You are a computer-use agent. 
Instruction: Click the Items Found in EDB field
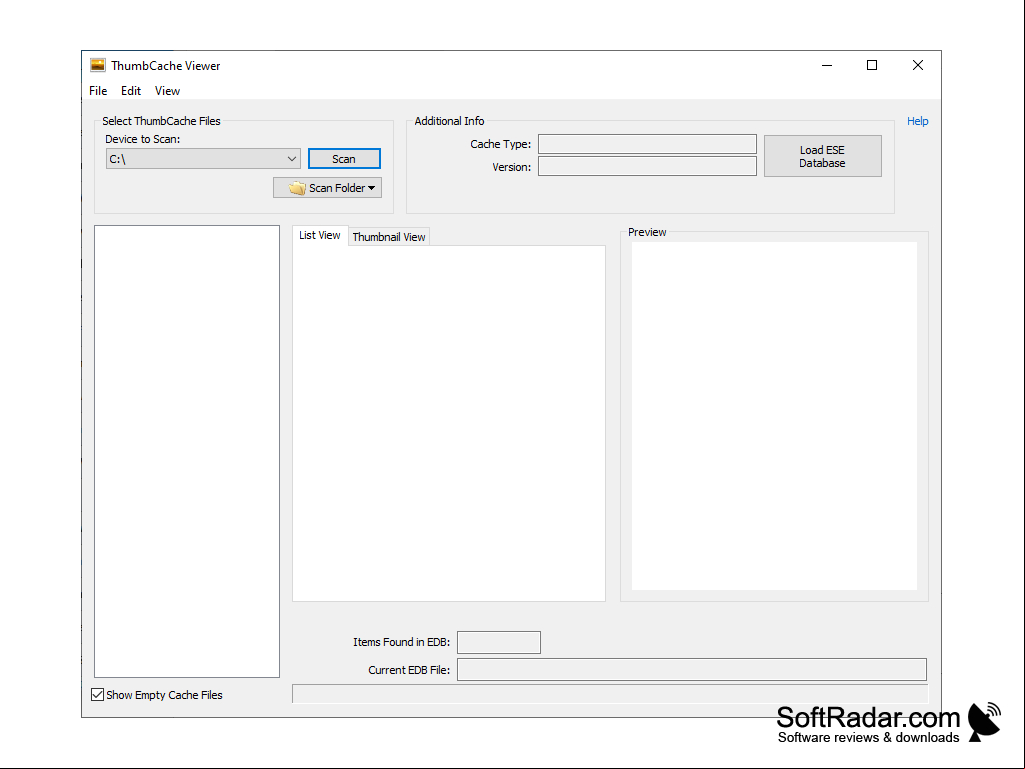tap(499, 642)
